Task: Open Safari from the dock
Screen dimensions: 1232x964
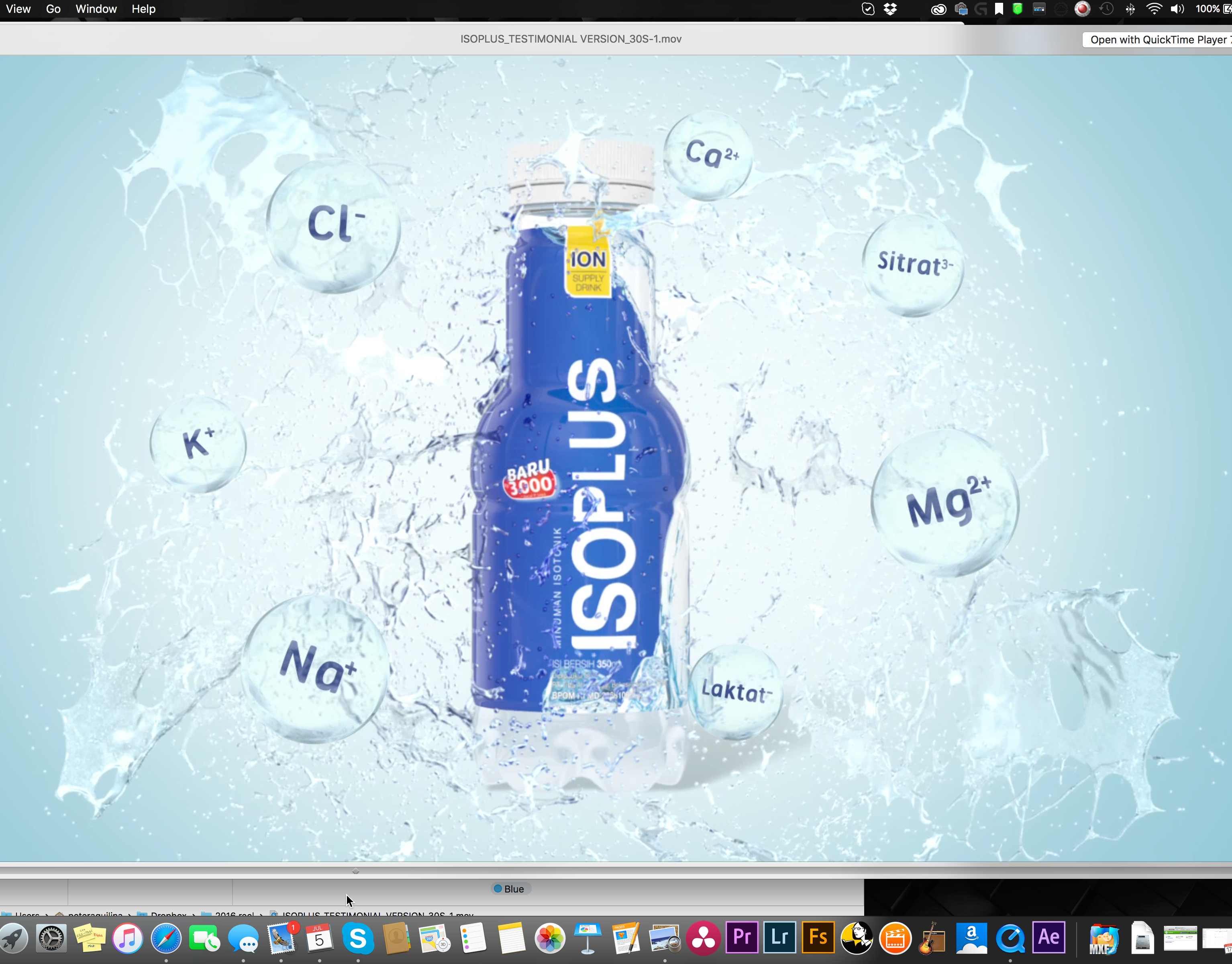Action: pyautogui.click(x=166, y=939)
